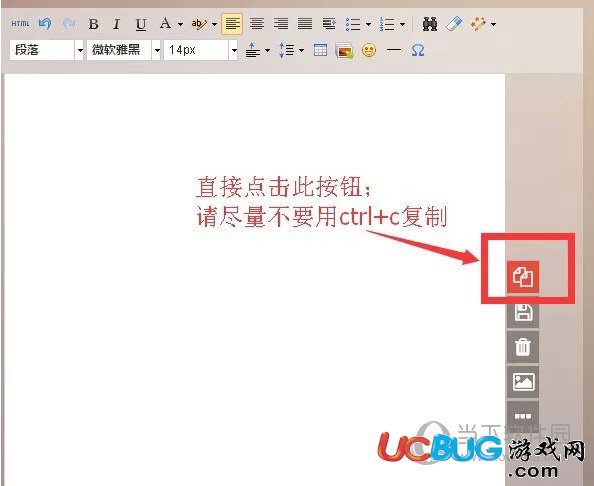Click the red copy button in sidebar
This screenshot has width=594, height=486.
pos(523,277)
